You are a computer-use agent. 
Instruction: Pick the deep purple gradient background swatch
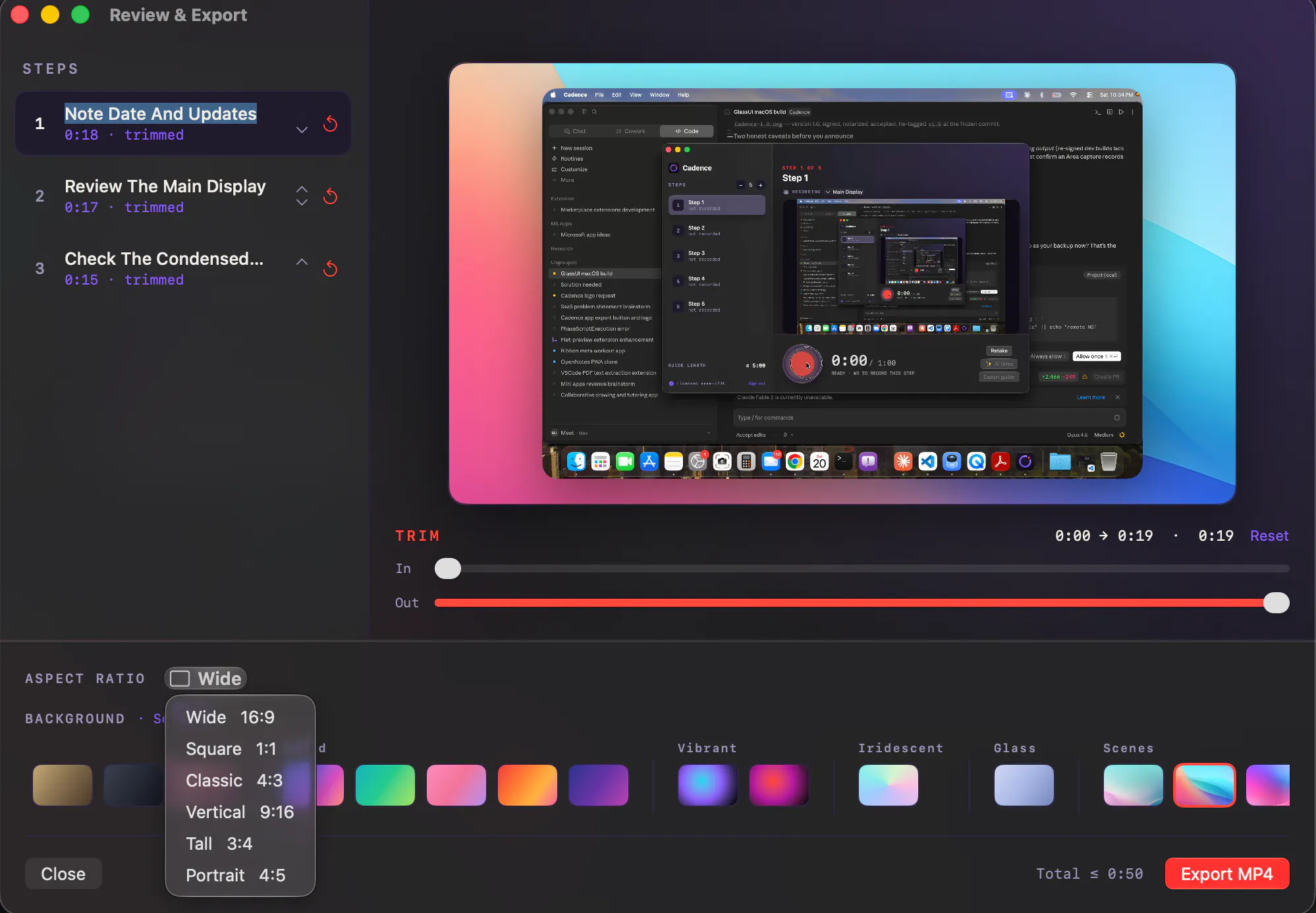click(599, 785)
